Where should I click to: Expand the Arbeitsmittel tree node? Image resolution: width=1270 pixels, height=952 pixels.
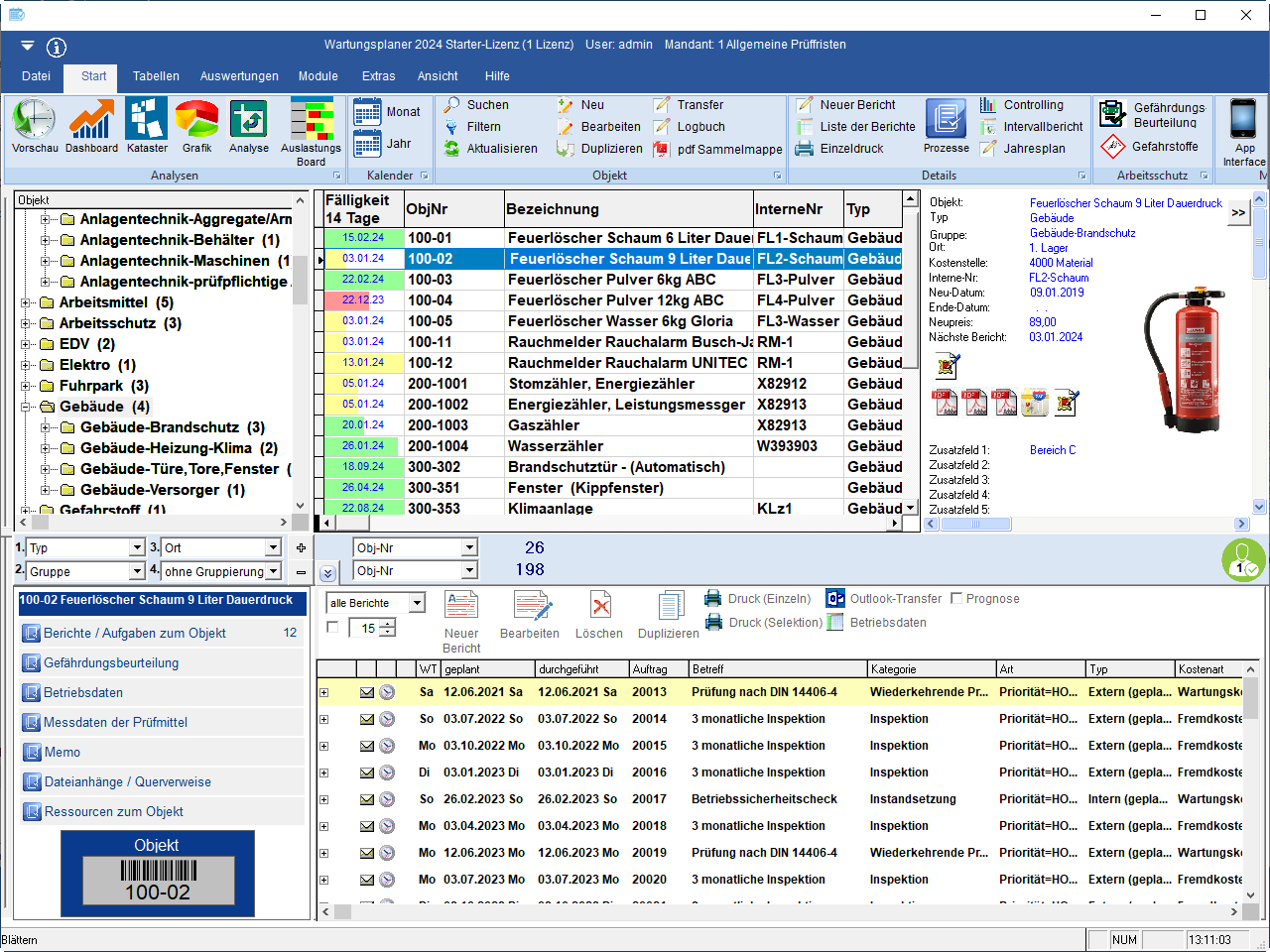[26, 302]
